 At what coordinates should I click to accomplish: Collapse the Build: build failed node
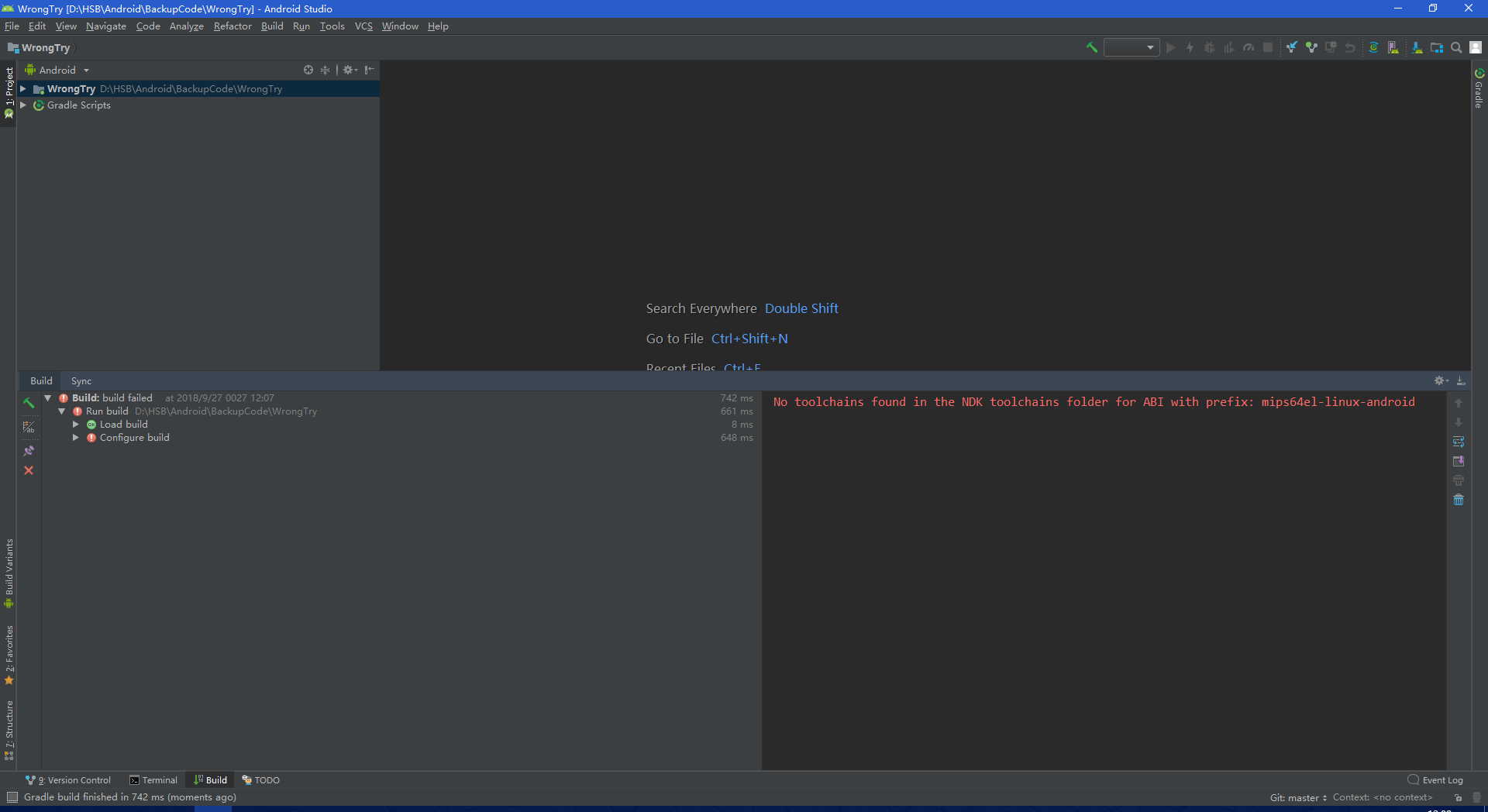pyautogui.click(x=48, y=398)
